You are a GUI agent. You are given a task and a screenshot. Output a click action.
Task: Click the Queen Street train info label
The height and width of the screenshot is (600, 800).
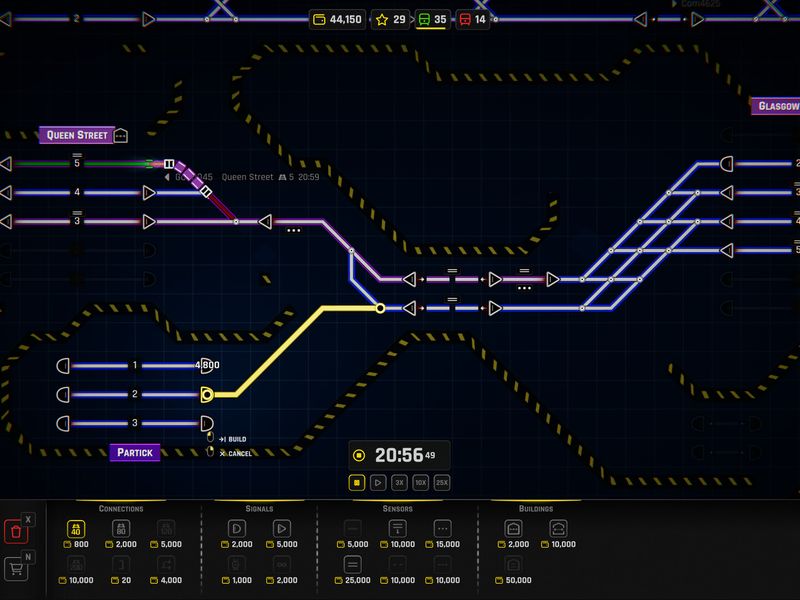pos(242,177)
